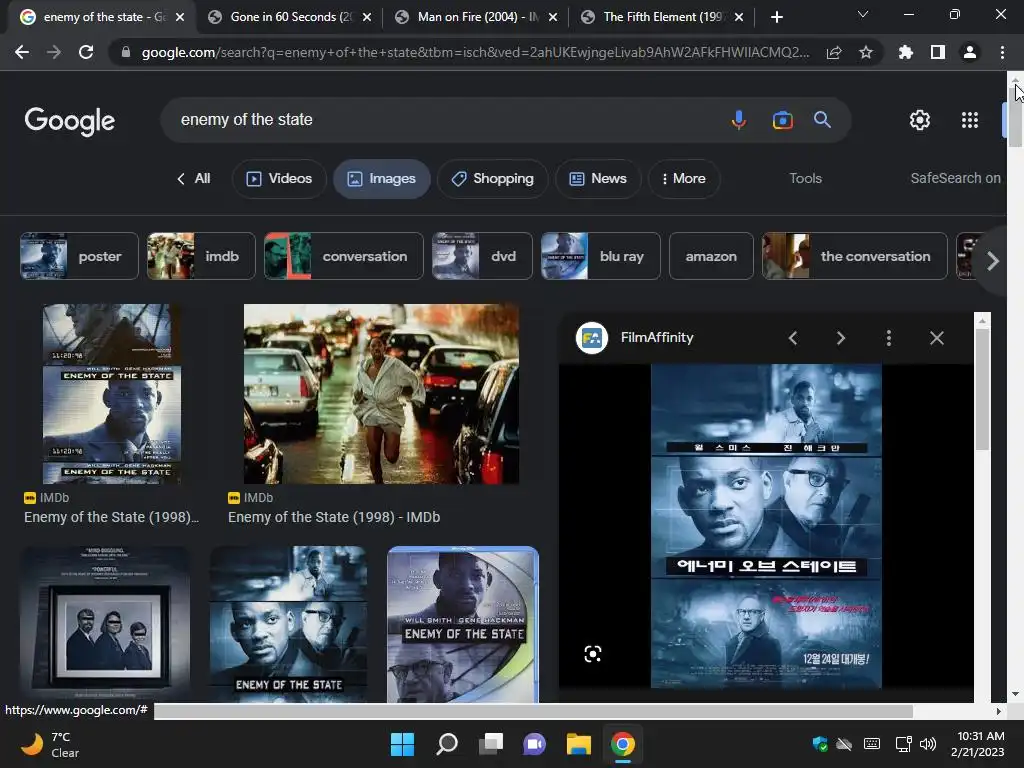Open the man running in traffic image
The height and width of the screenshot is (768, 1024).
tap(381, 394)
